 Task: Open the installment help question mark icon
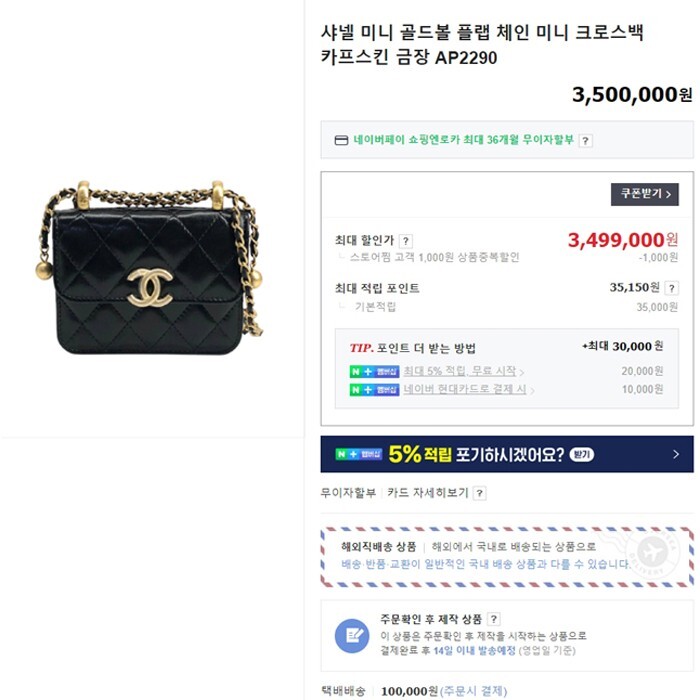point(585,141)
